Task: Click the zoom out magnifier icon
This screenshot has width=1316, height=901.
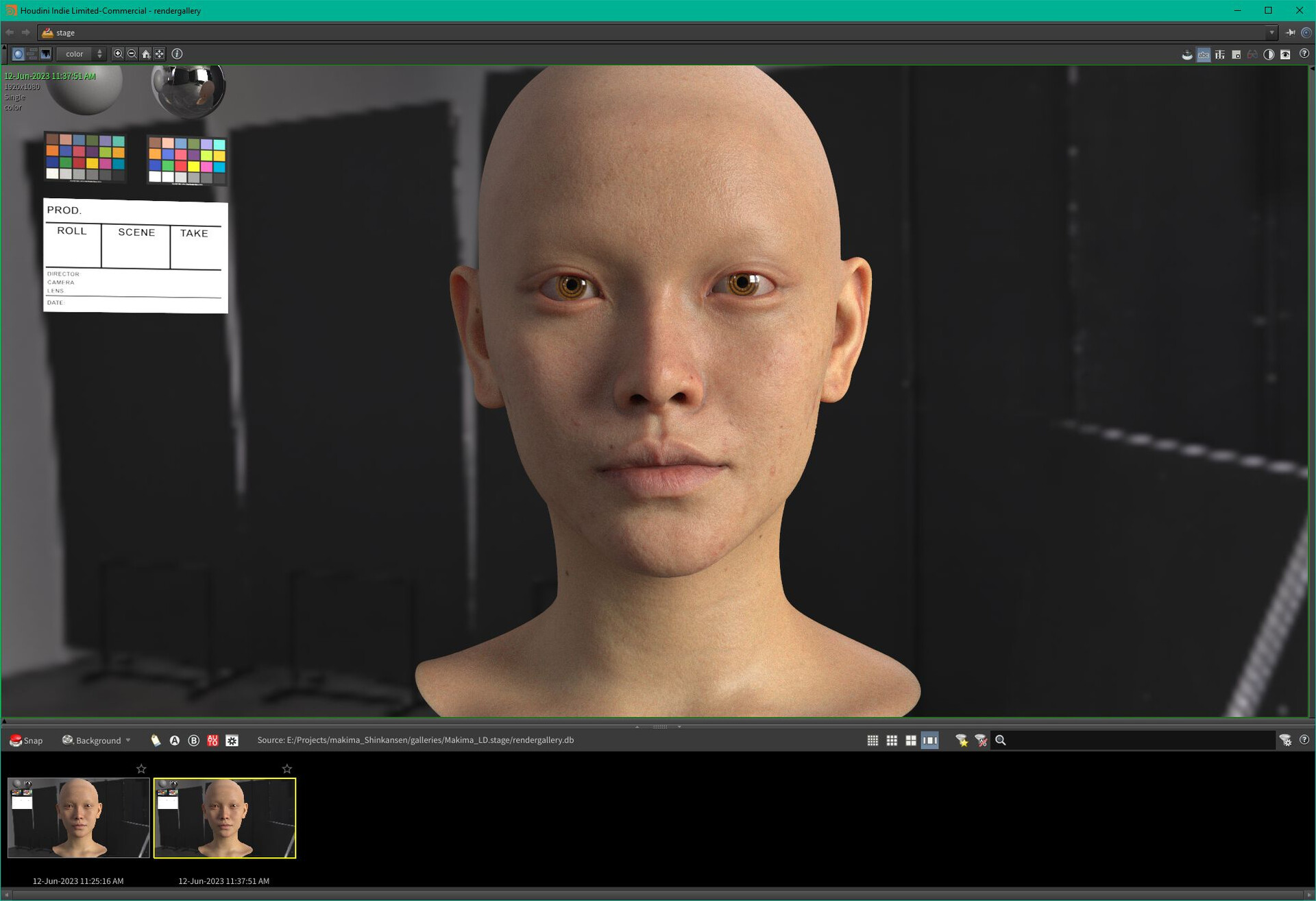Action: [131, 54]
